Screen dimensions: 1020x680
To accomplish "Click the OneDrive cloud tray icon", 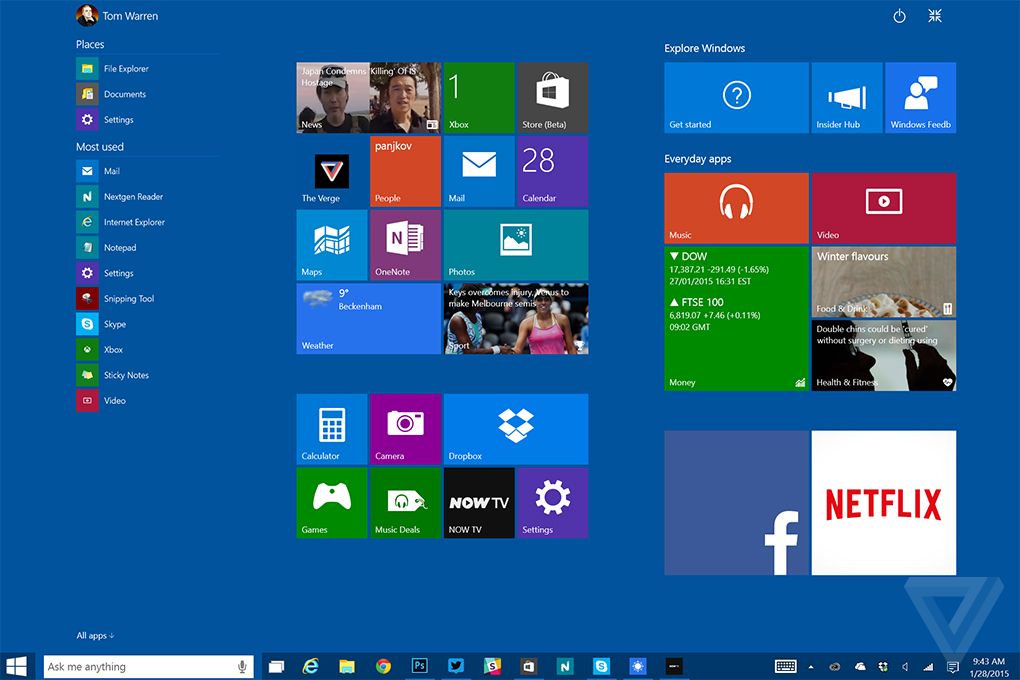I will coord(860,666).
